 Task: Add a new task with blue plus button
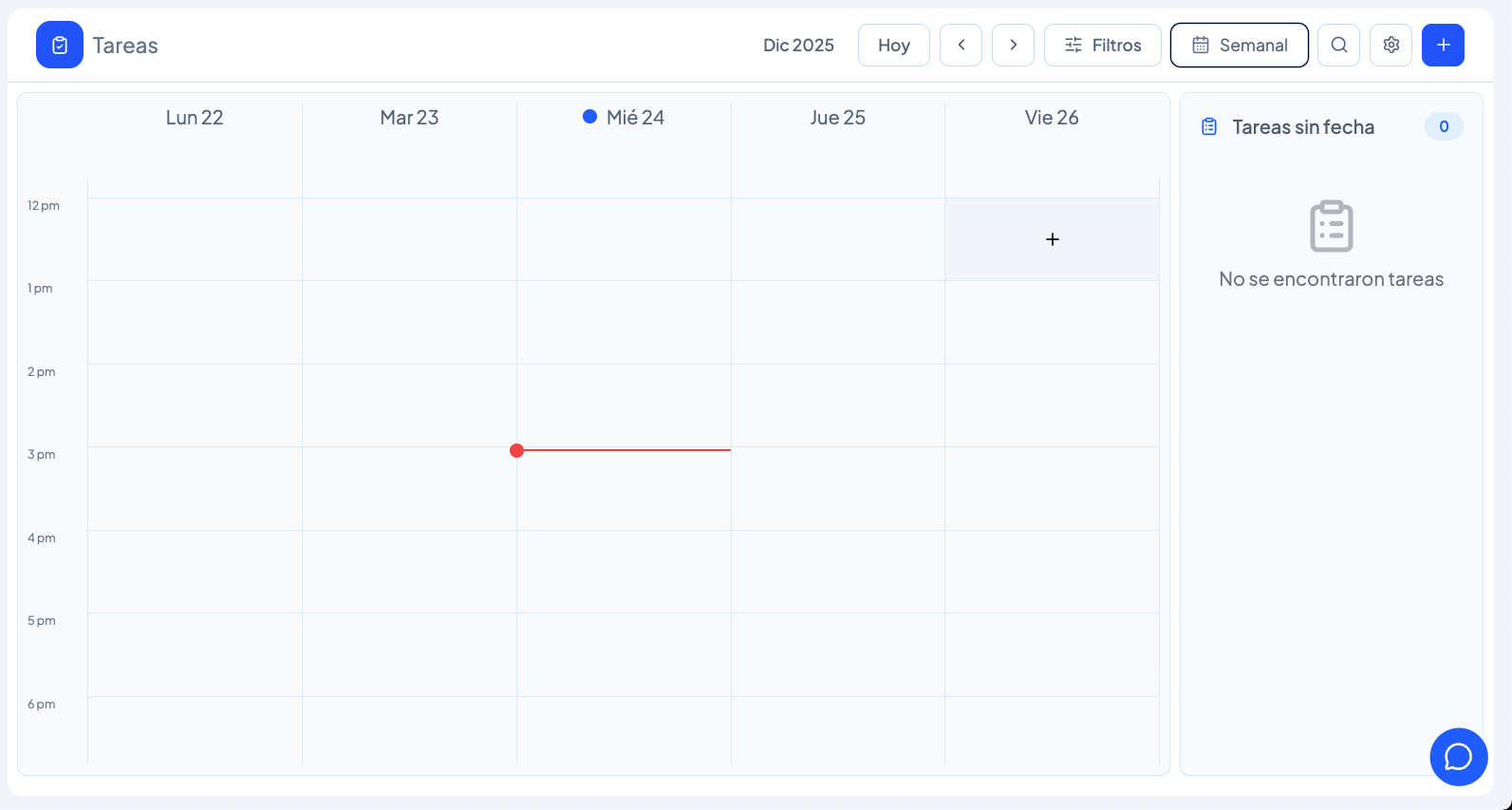[x=1443, y=45]
